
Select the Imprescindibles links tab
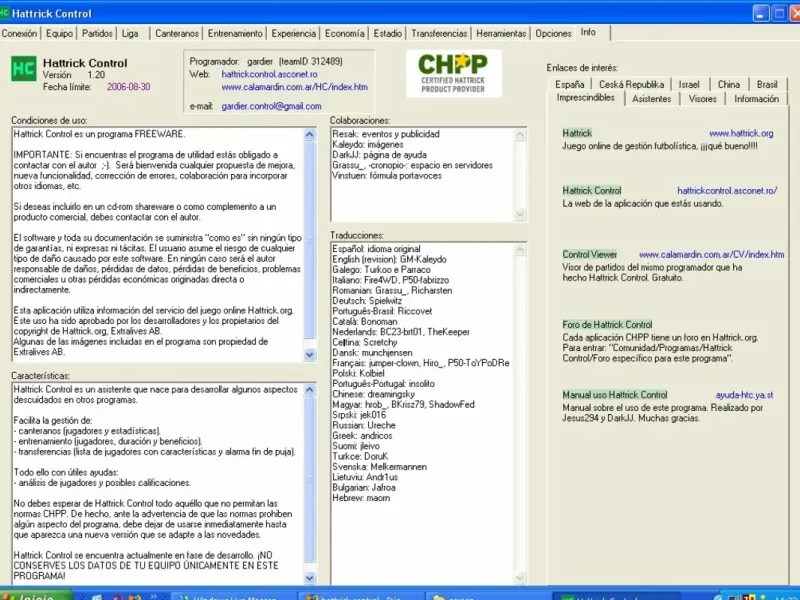pos(586,98)
